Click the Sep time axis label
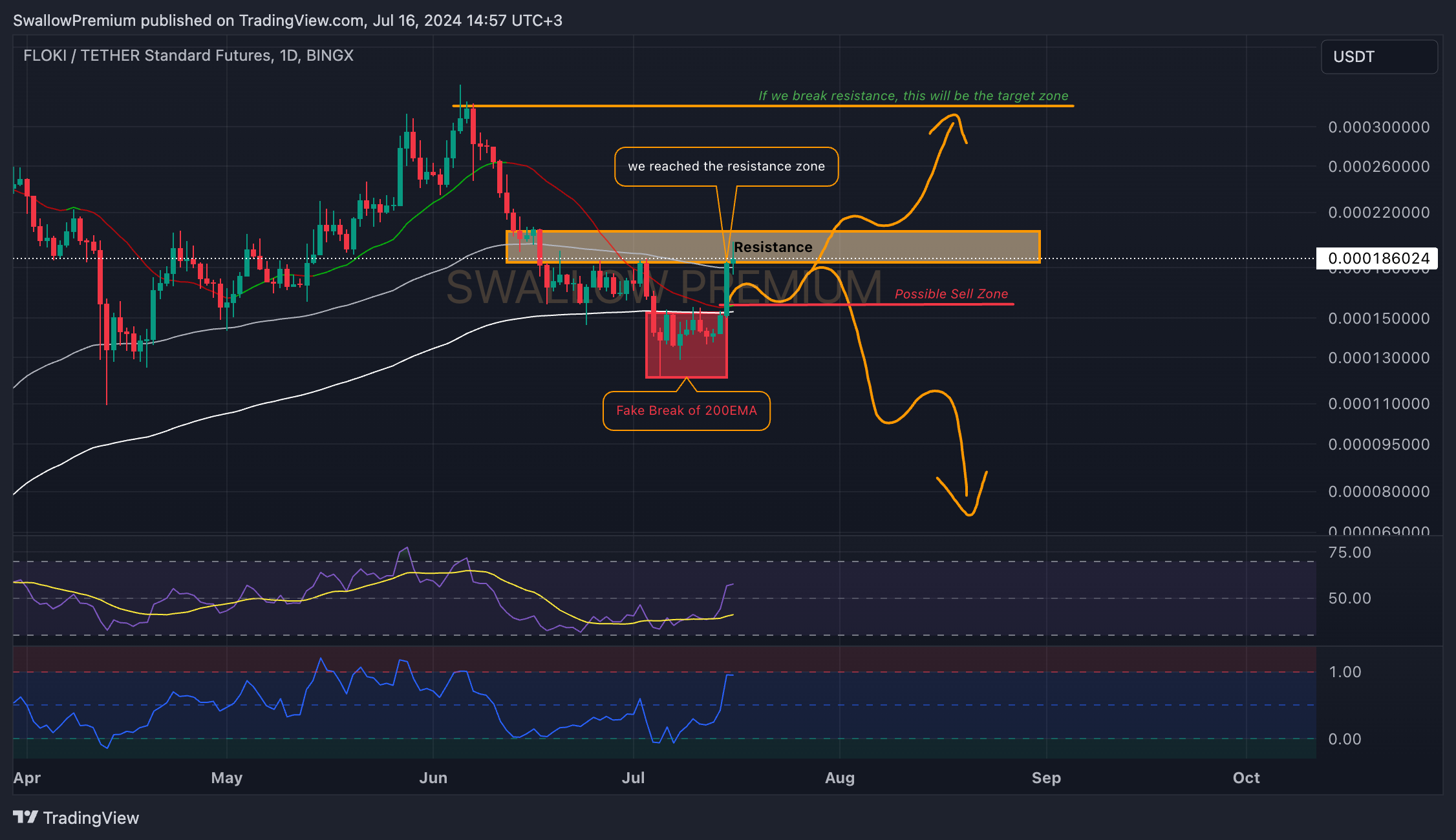 (1046, 778)
